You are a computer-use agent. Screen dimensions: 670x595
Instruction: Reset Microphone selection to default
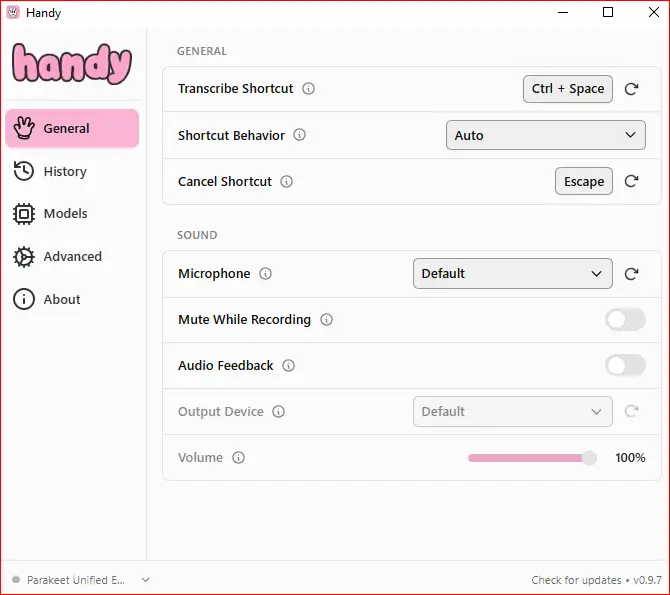click(x=631, y=274)
